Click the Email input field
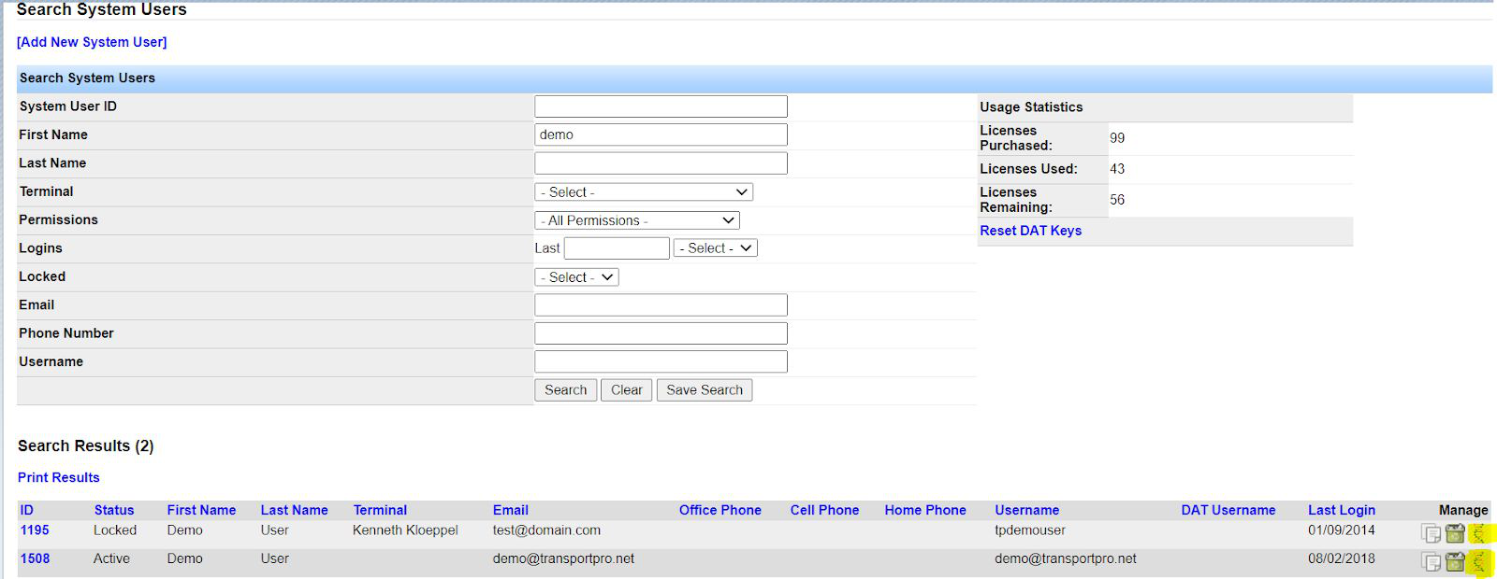The width and height of the screenshot is (1497, 579). click(661, 305)
